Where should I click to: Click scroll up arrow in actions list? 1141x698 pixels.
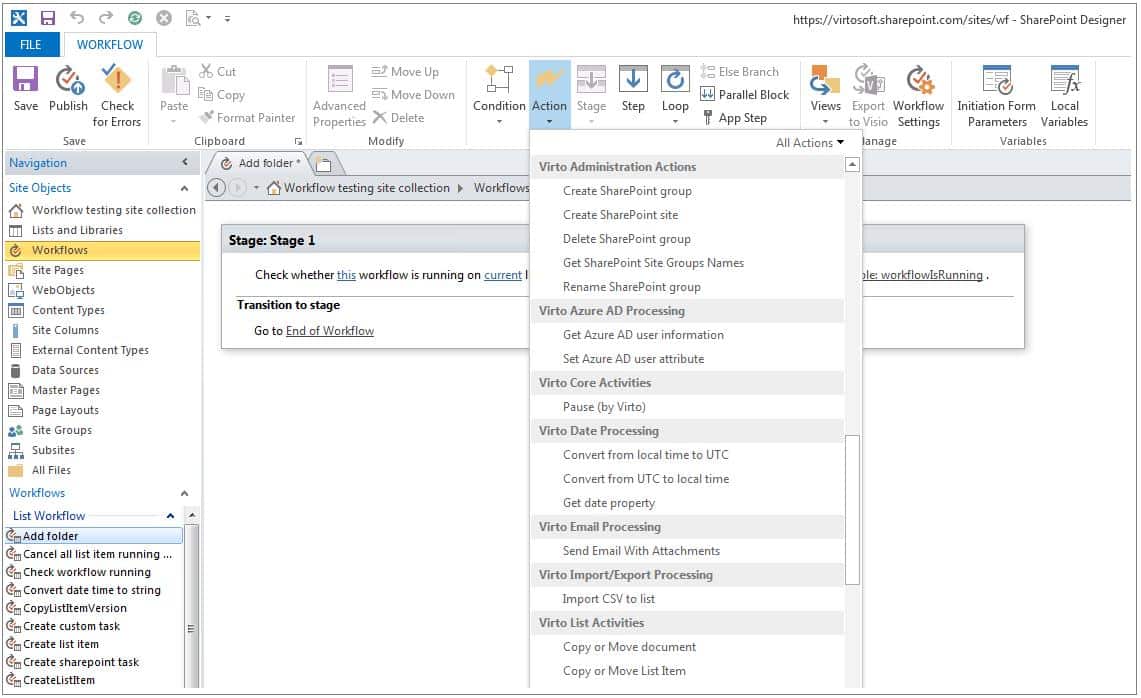(853, 165)
